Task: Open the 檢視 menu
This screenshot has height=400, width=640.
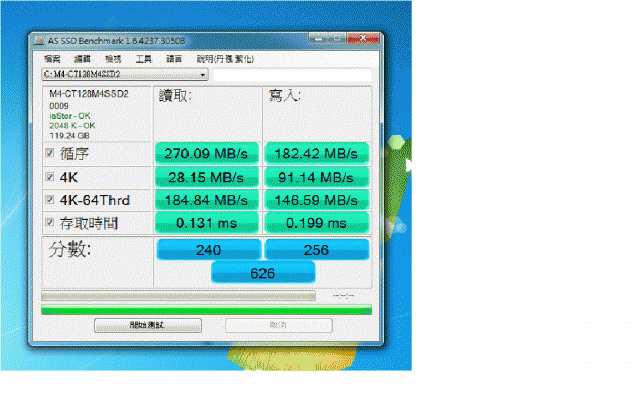Action: 113,59
